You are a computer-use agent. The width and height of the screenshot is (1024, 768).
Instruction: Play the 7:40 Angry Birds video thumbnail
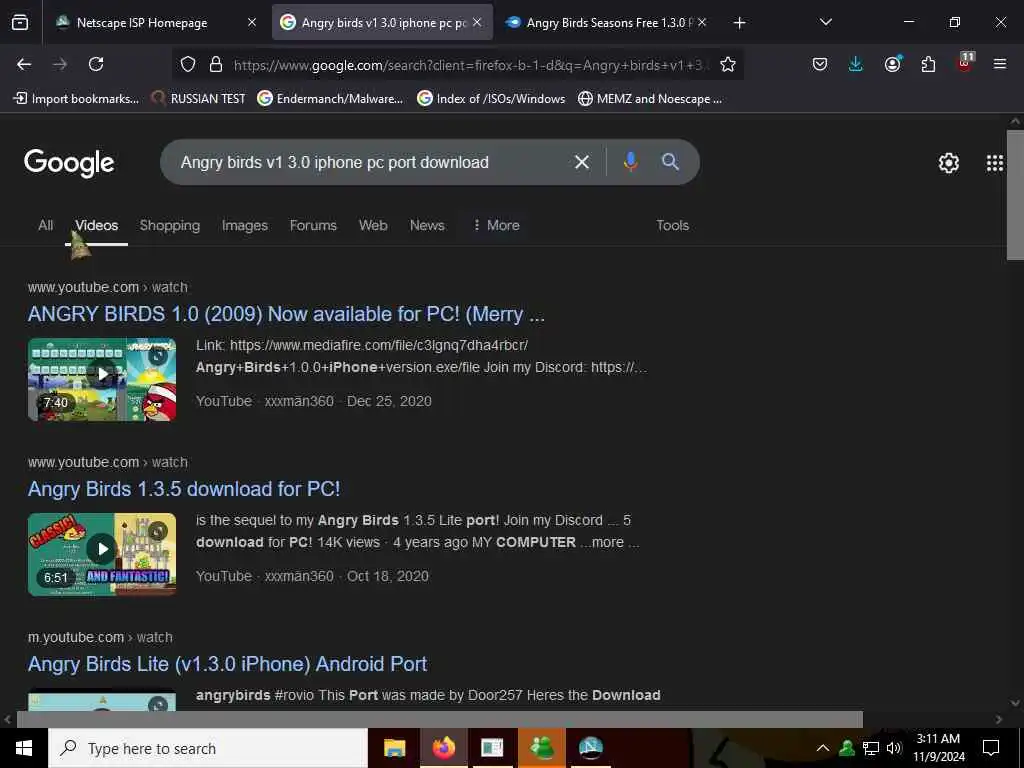102,379
